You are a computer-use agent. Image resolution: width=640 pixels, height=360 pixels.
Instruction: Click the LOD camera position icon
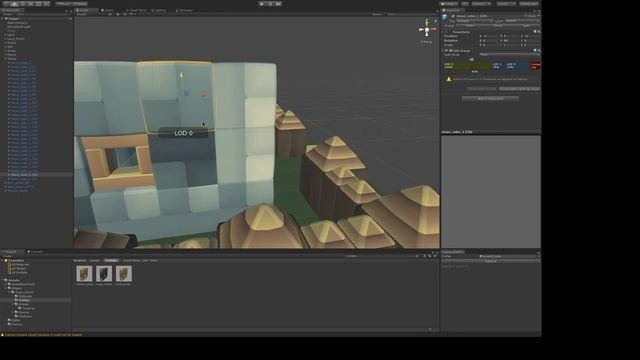(x=472, y=59)
